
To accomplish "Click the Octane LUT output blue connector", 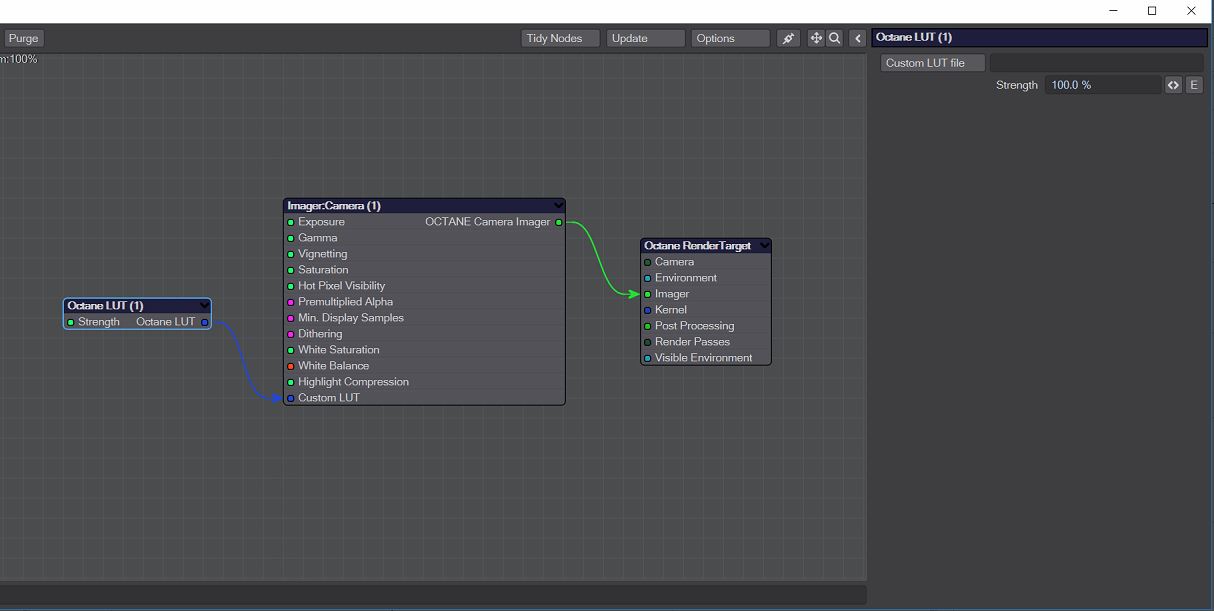I will click(204, 322).
